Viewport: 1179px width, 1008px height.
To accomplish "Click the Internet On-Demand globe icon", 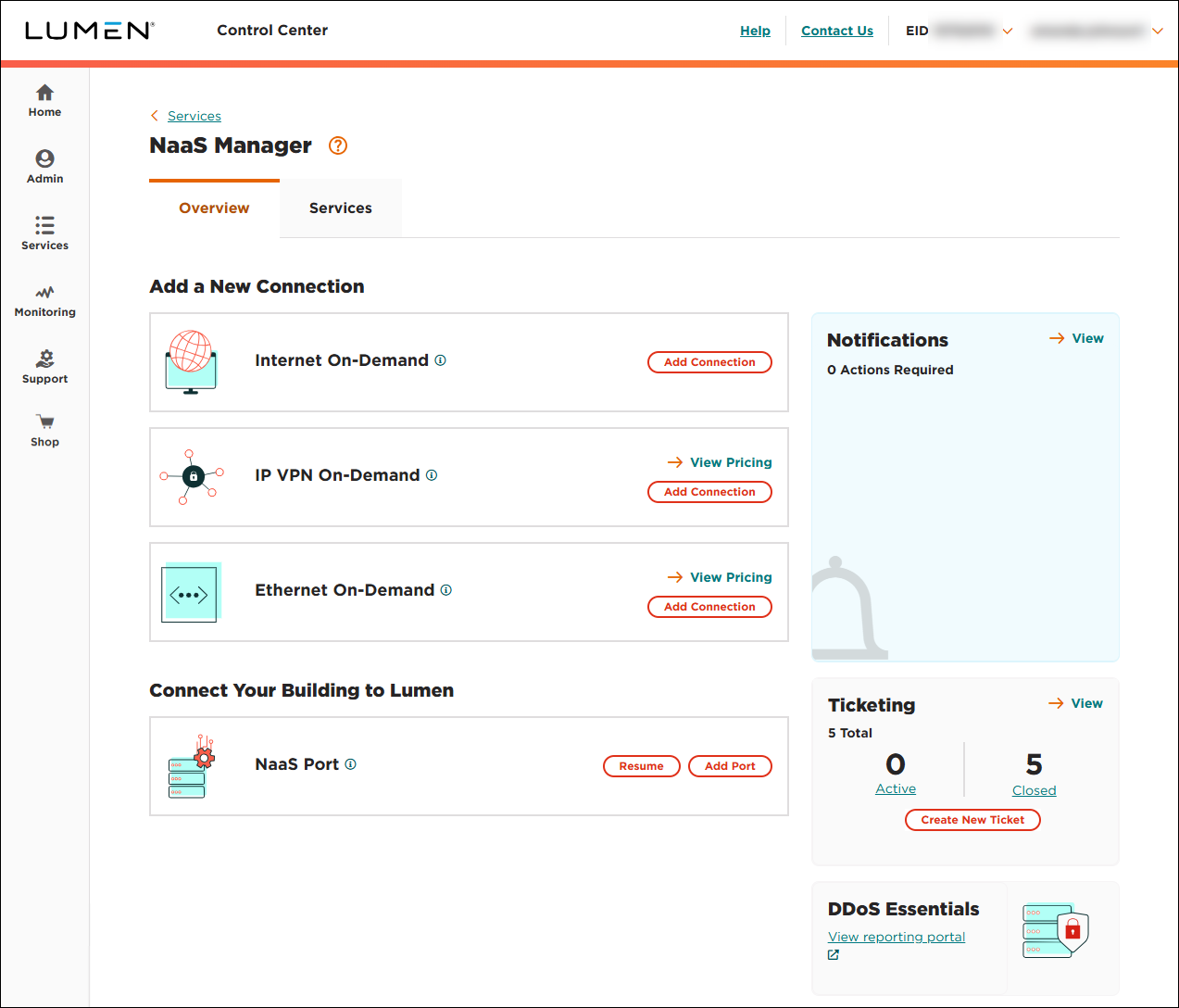I will click(x=191, y=362).
